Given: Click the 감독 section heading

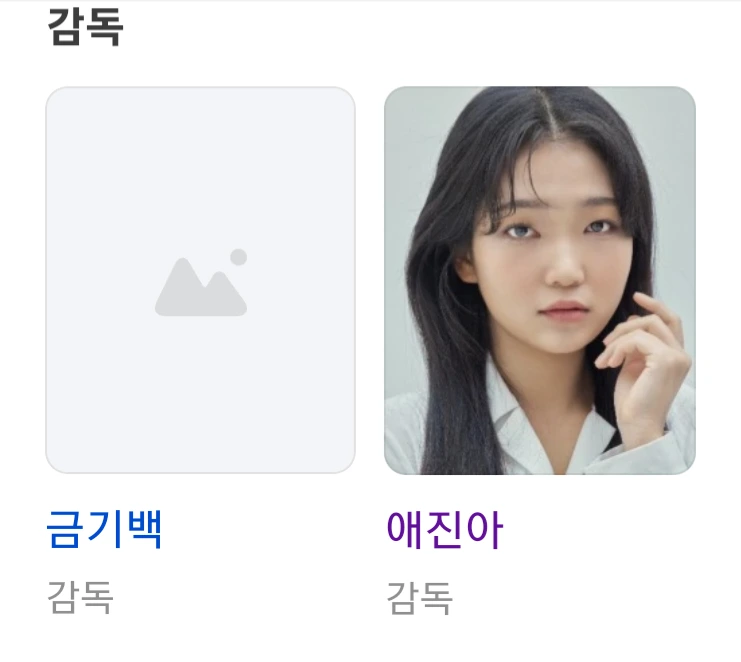Looking at the screenshot, I should pyautogui.click(x=85, y=27).
